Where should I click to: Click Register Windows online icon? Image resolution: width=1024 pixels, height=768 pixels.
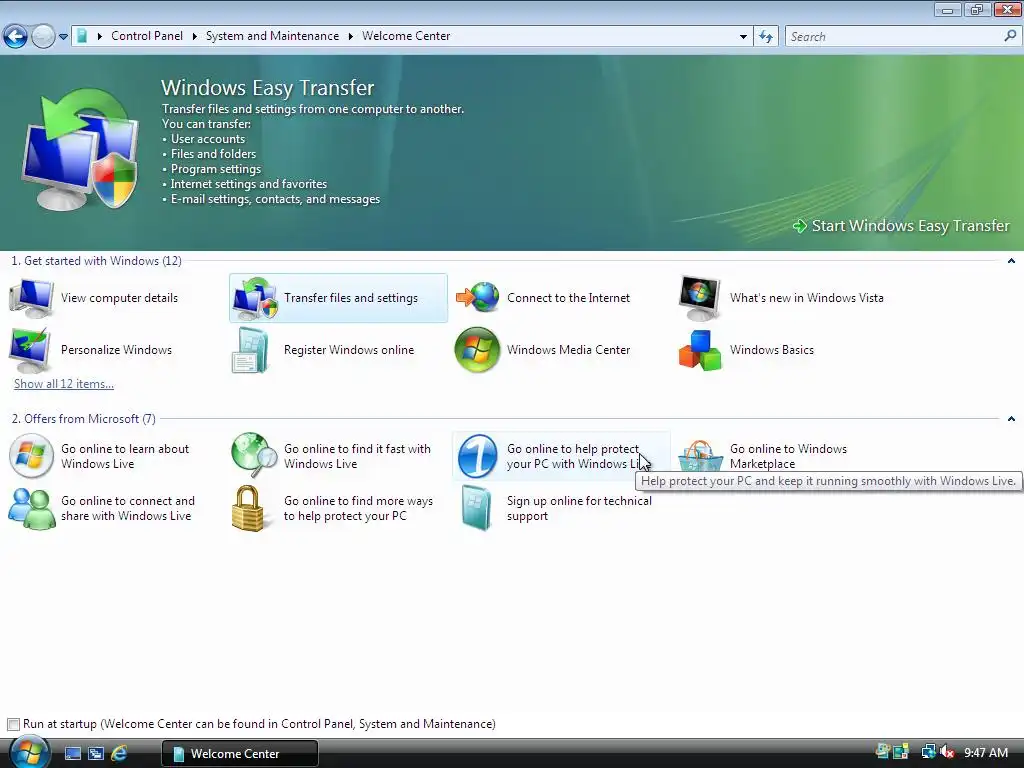(251, 350)
